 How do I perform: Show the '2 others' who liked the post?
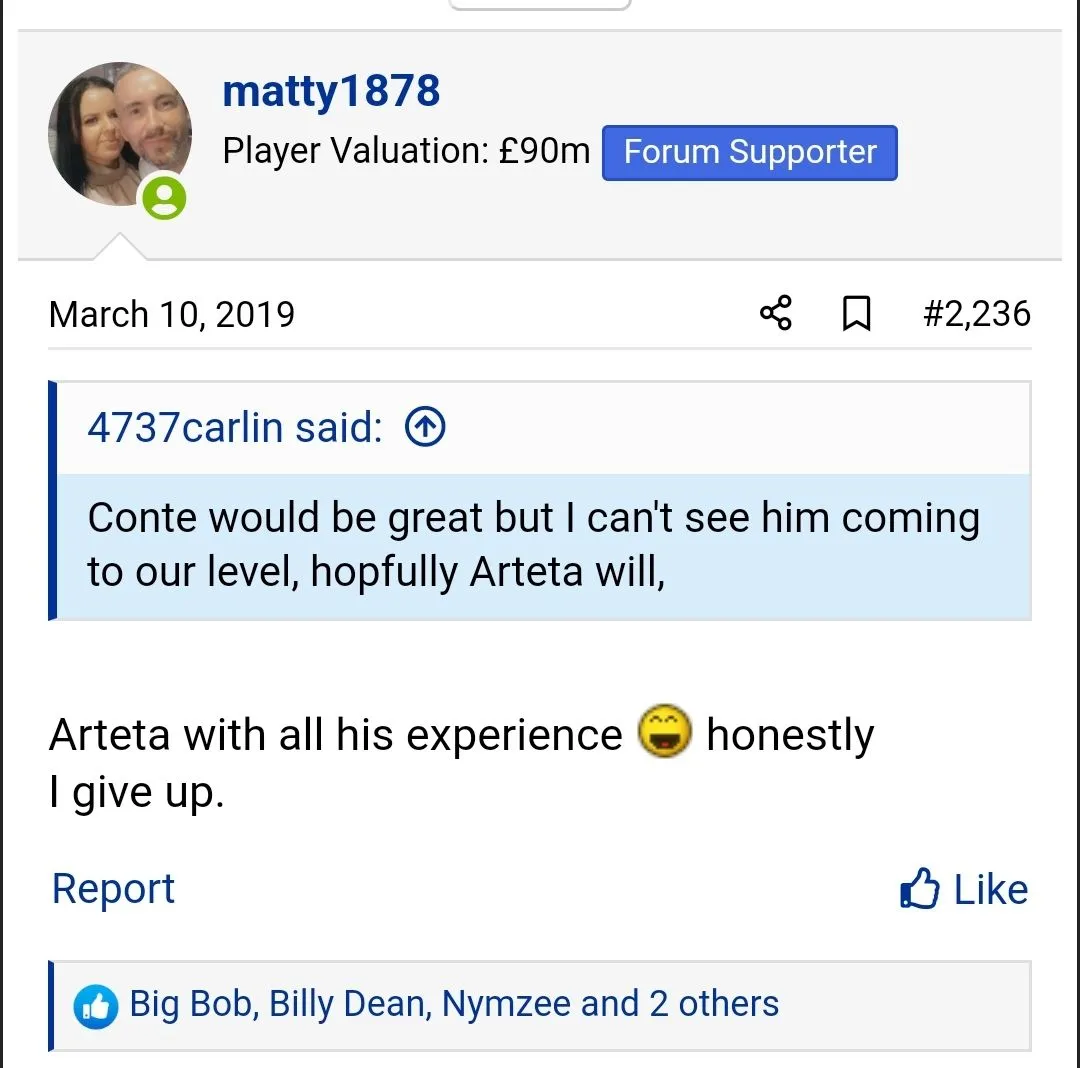coord(714,1004)
